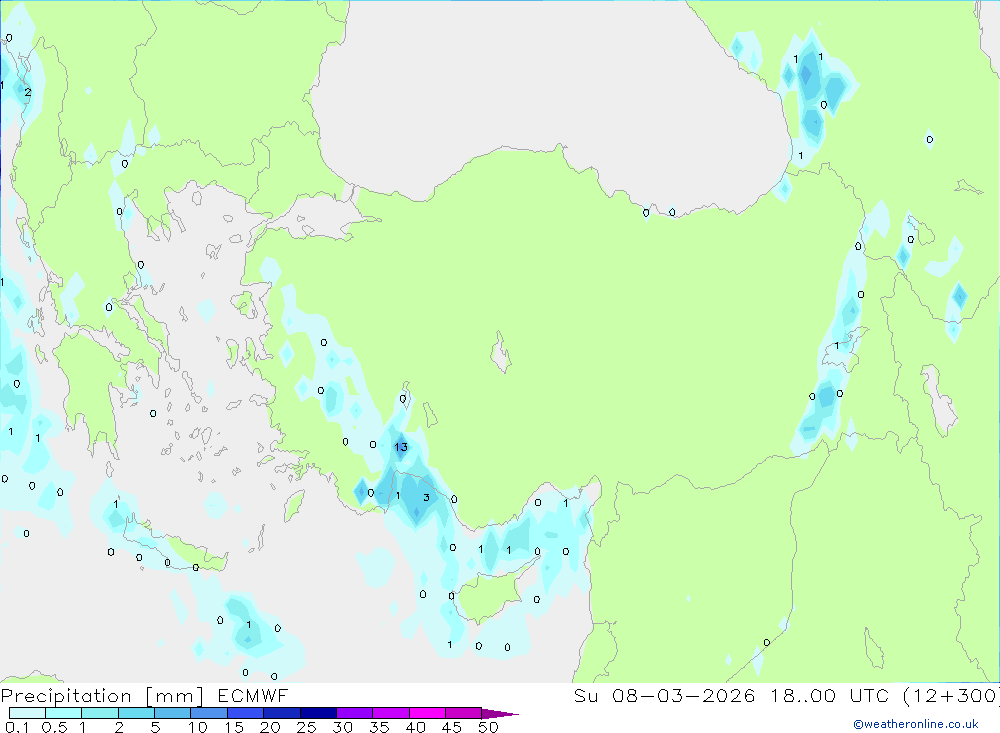Select the 2–5 mm legend color swatch
The image size is (1000, 733).
pos(136,713)
